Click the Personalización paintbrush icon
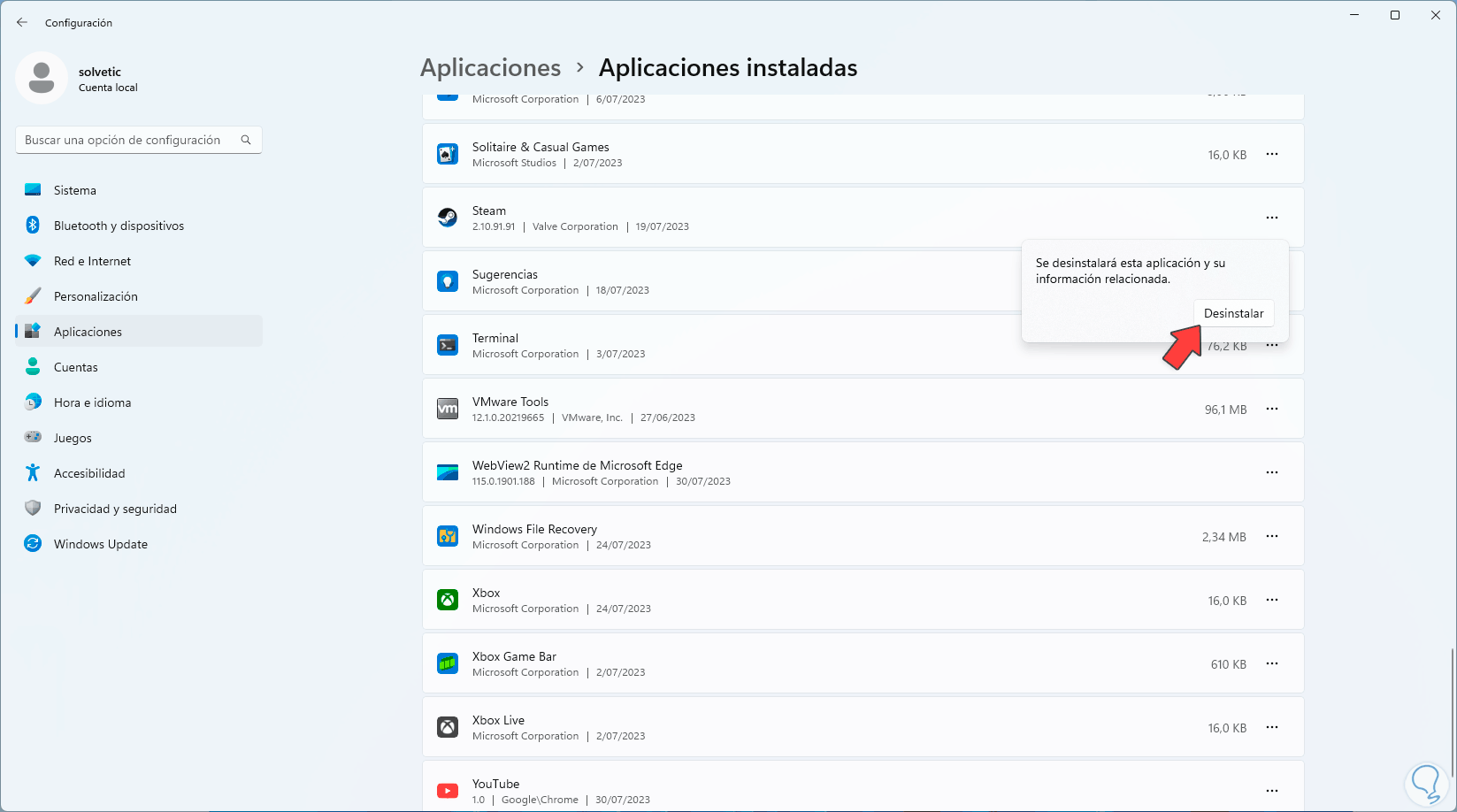 click(x=33, y=296)
